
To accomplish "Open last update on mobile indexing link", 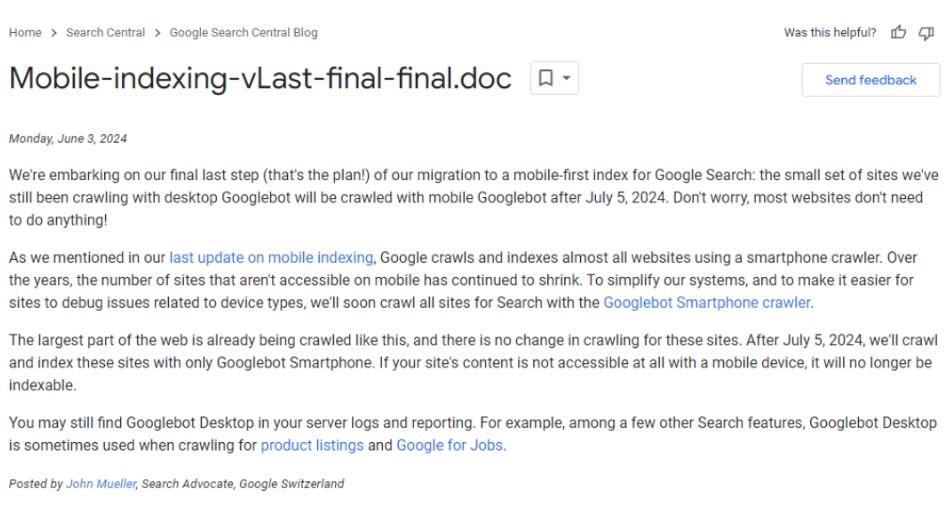I will click(271, 257).
